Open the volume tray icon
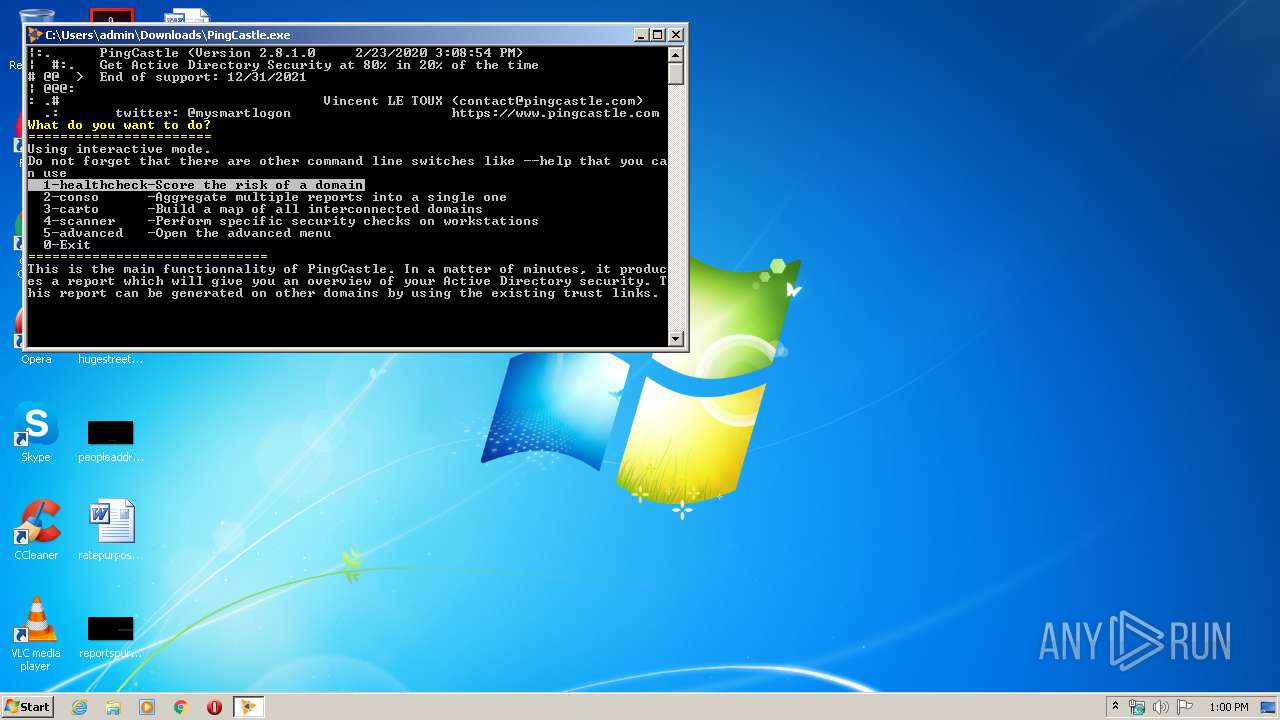This screenshot has height=720, width=1280. tap(1161, 707)
